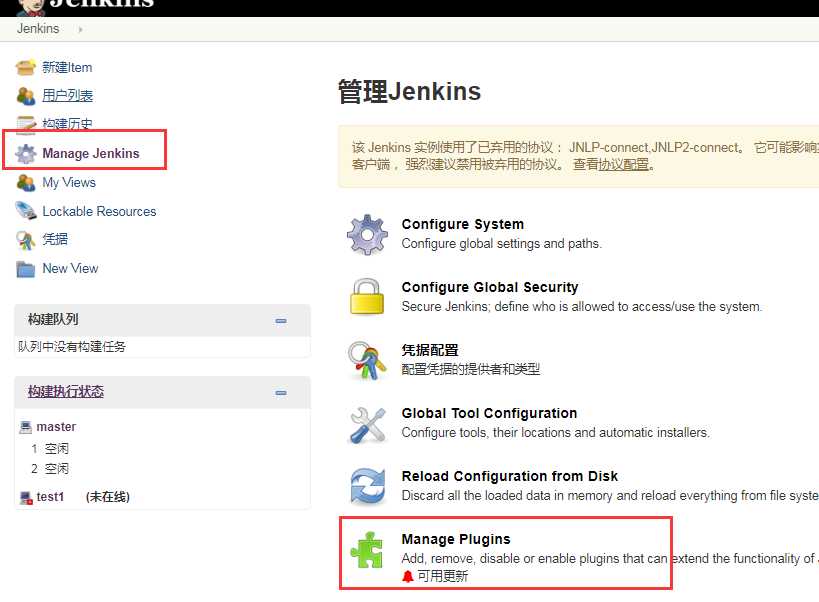819x602 pixels.
Task: Click the Global Tool Configuration tools icon
Action: (x=368, y=424)
